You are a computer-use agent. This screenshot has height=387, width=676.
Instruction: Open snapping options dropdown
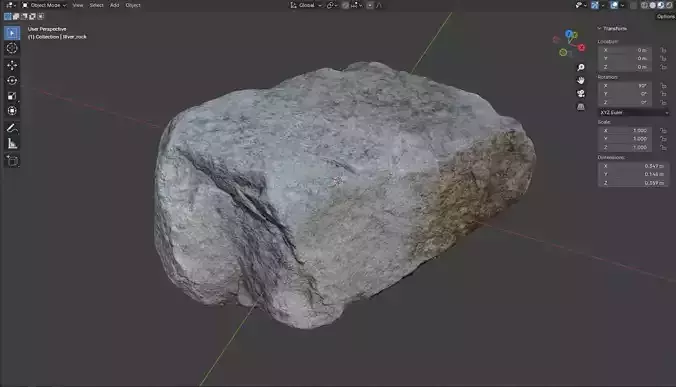[358, 5]
